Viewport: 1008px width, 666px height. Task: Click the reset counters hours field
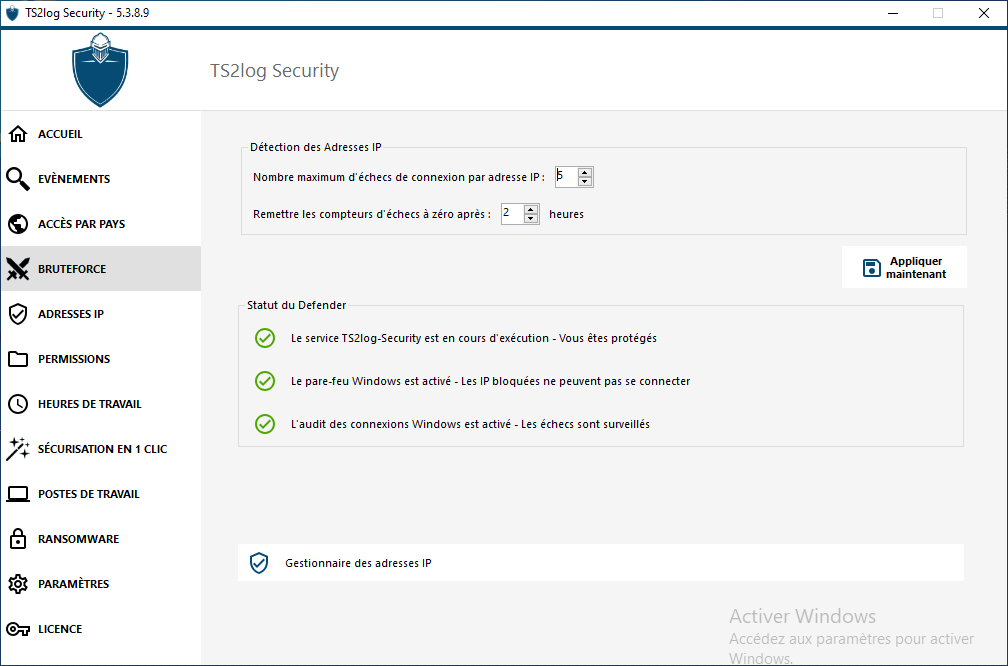click(x=512, y=214)
